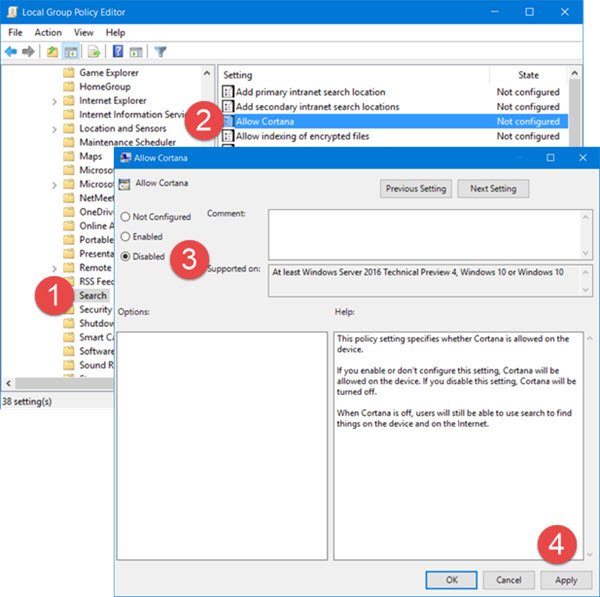Click the Up one level folder icon

[x=51, y=52]
